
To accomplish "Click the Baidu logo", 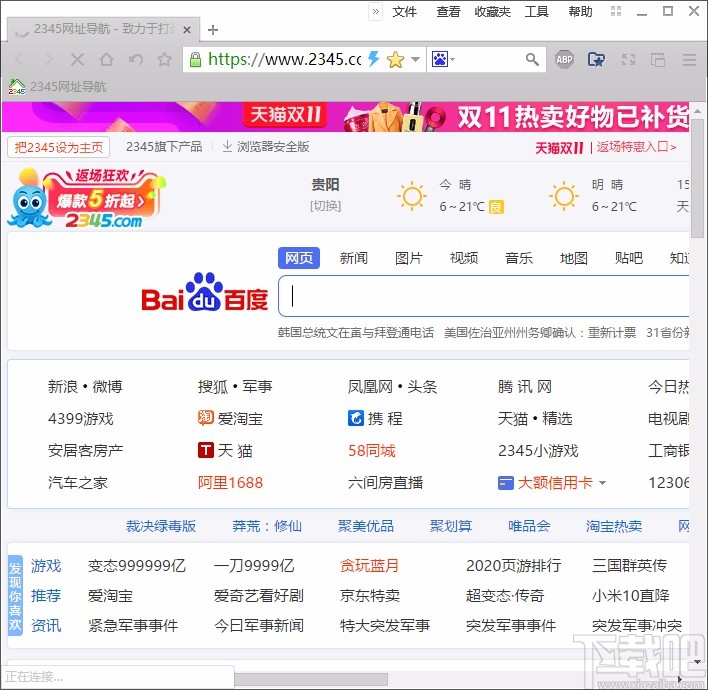I will click(205, 293).
